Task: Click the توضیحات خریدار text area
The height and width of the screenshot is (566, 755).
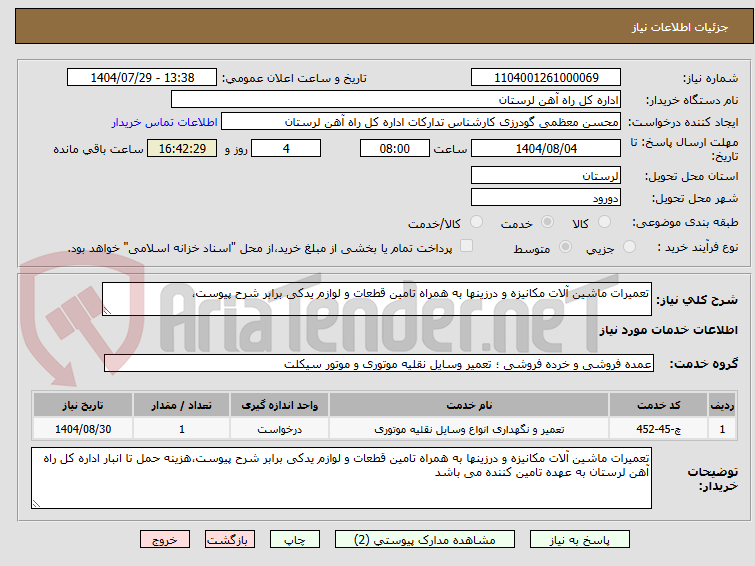Action: pyautogui.click(x=341, y=478)
